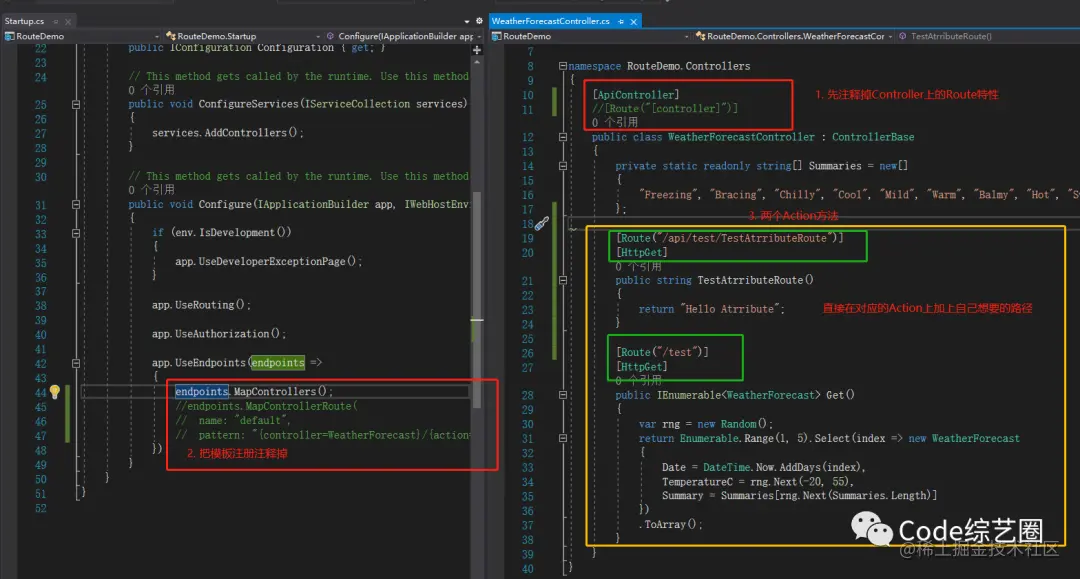
Task: Collapse the Get() method at line 28
Action: pyautogui.click(x=563, y=395)
